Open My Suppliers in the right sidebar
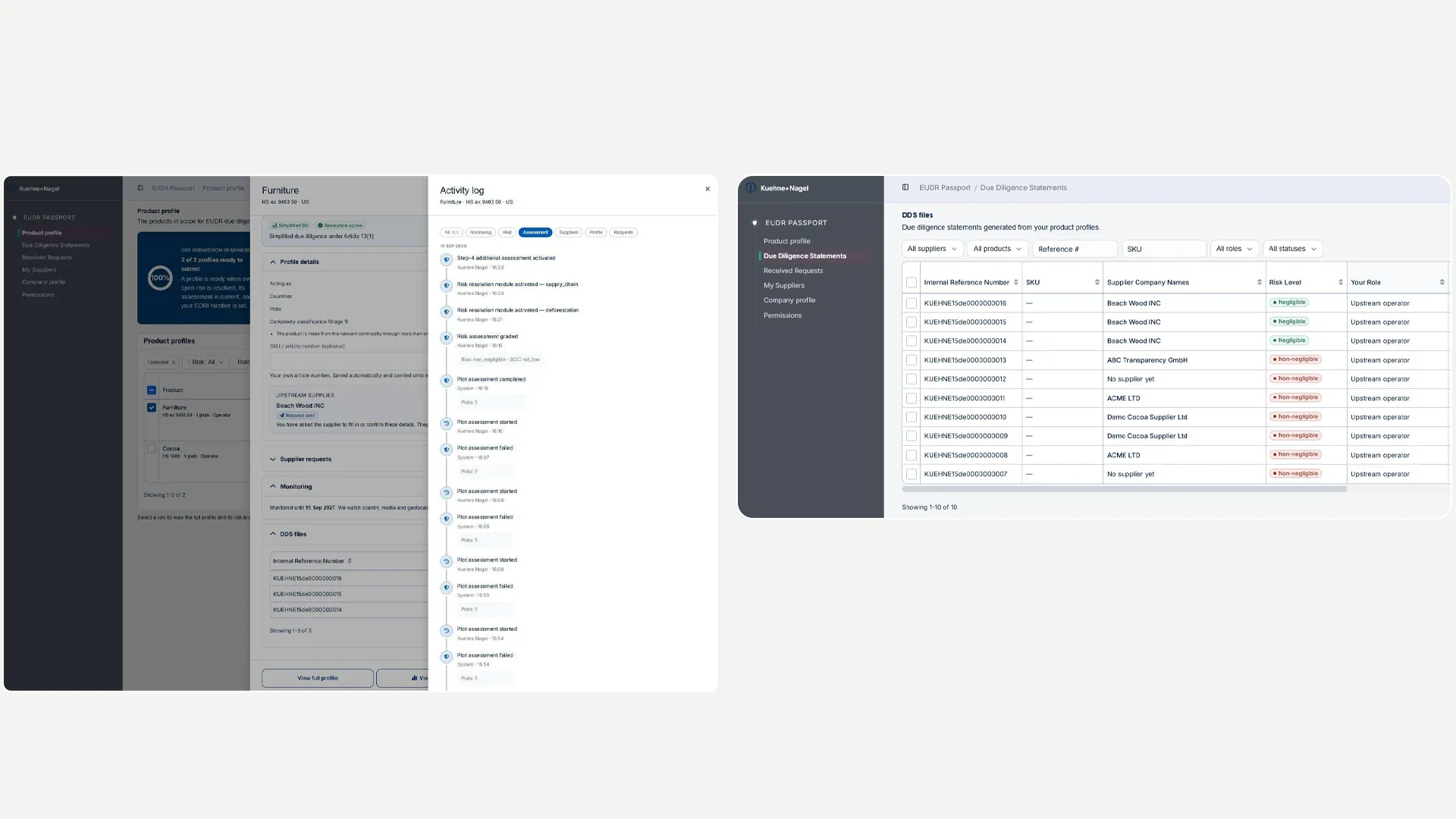Image resolution: width=1456 pixels, height=819 pixels. [x=784, y=285]
